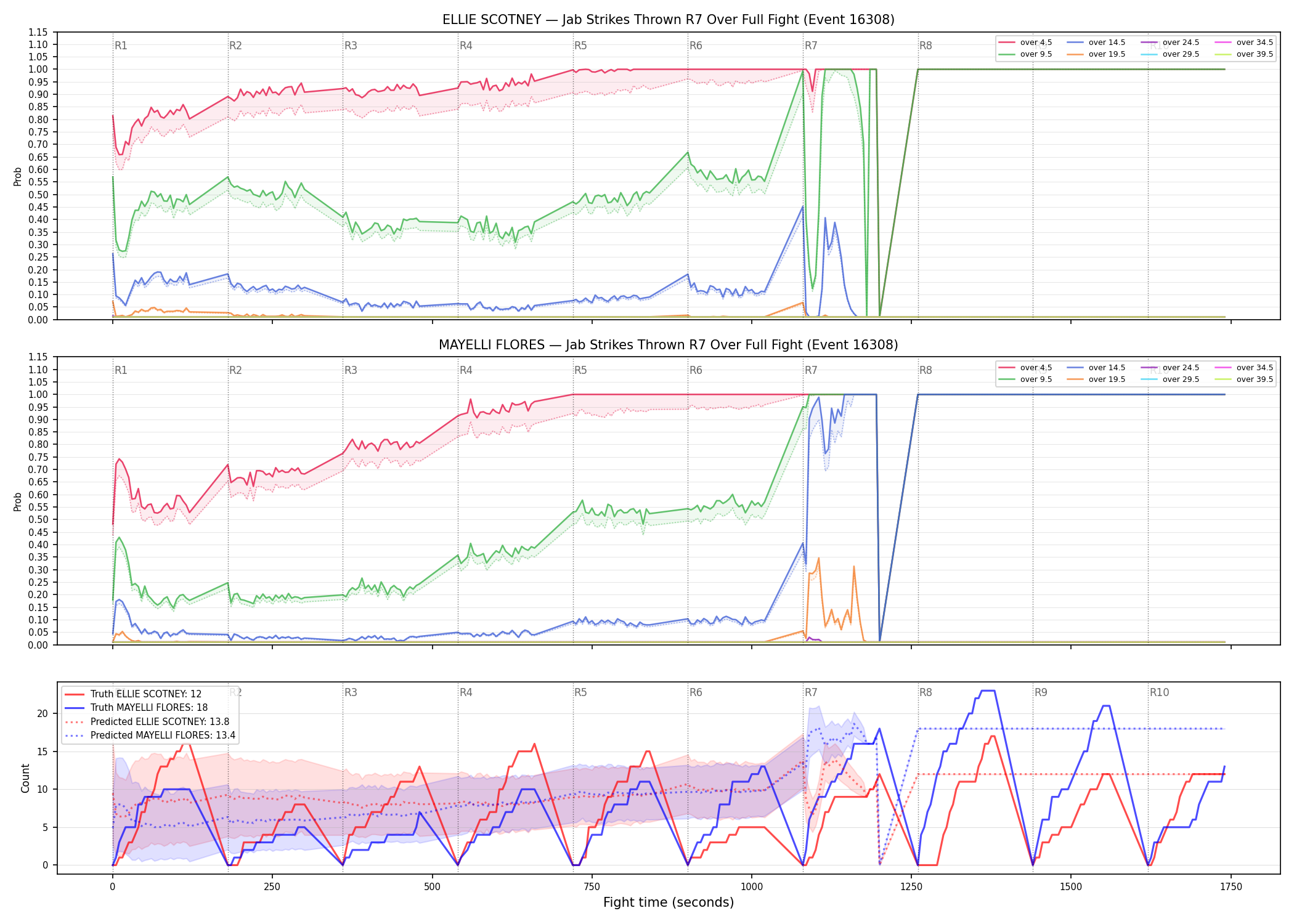
Task: Click the 'Count' y-axis label
Action: 25,778
